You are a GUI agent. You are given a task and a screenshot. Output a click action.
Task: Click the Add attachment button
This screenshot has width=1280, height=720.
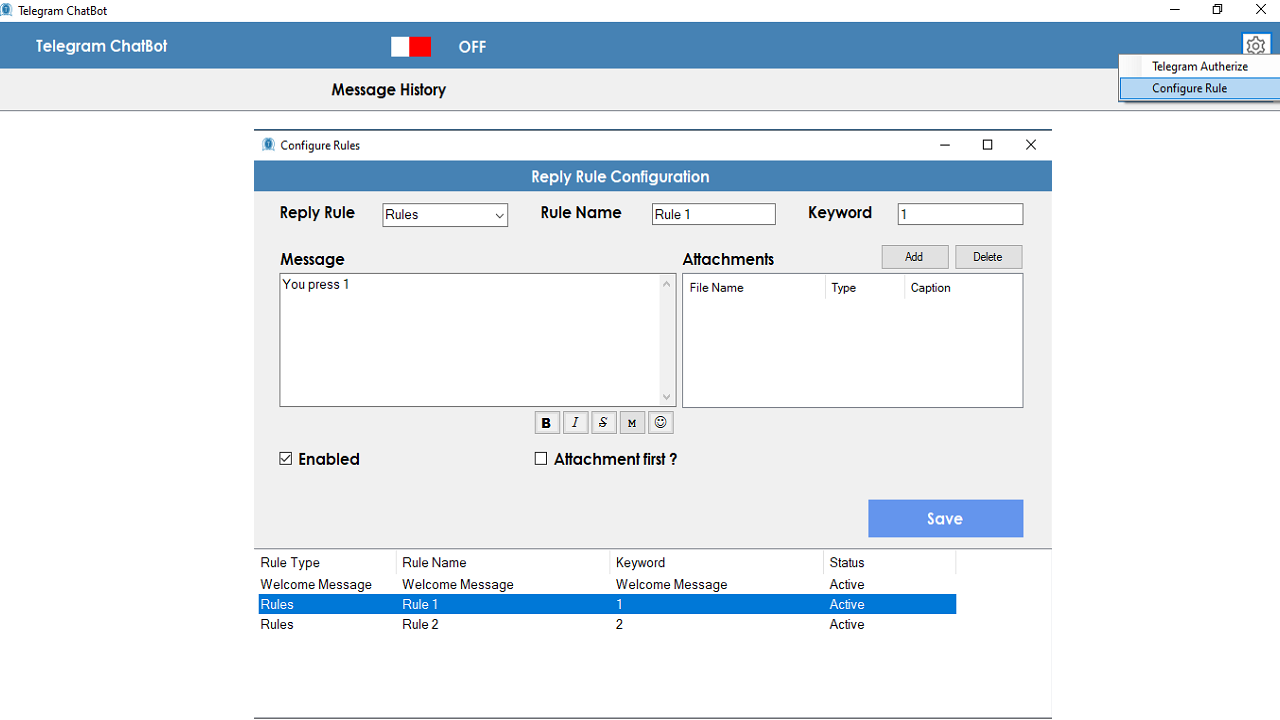tap(915, 257)
